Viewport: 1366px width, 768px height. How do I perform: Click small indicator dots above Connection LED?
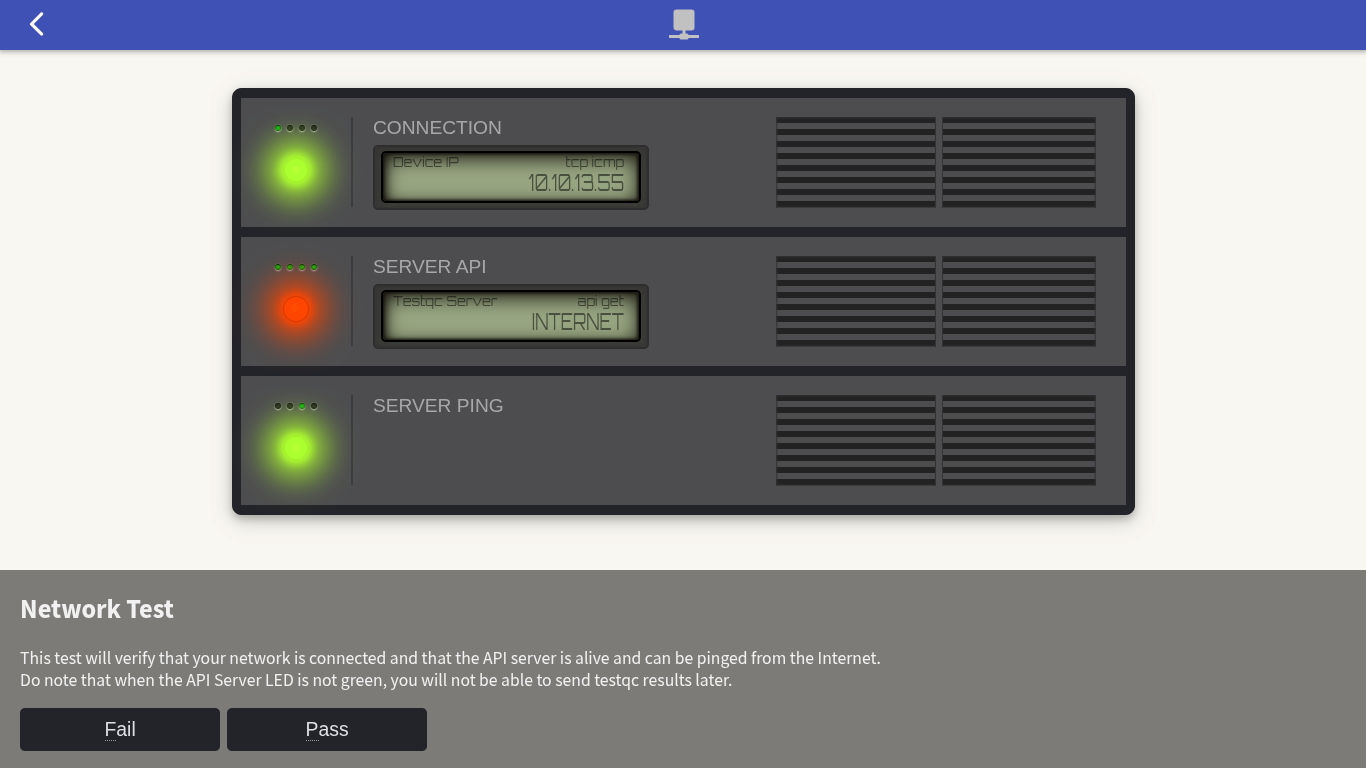(296, 128)
